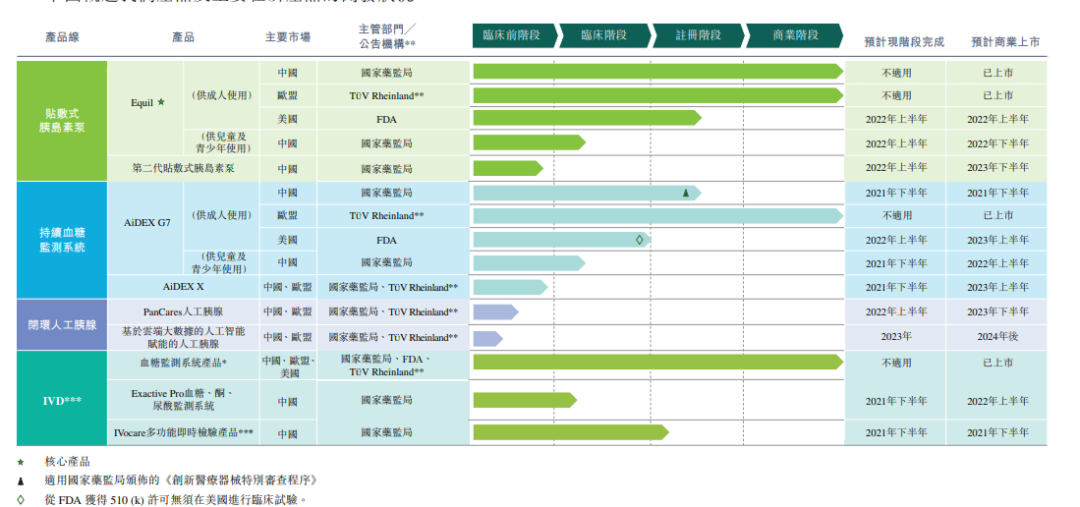Click the diamond marker in AiDEX G7 FDA bar
The height and width of the screenshot is (507, 1080).
pos(639,240)
